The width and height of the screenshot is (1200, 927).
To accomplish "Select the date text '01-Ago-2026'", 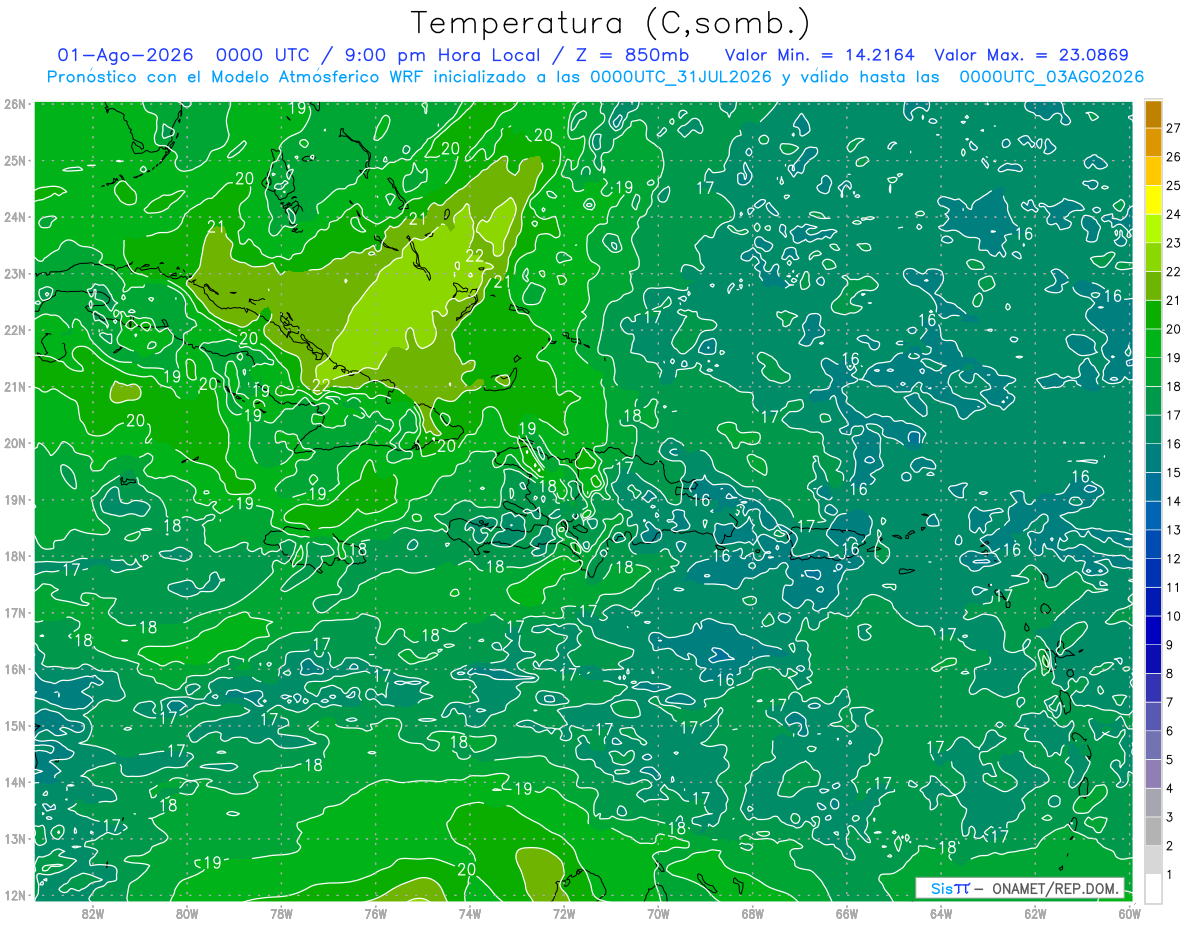I will tap(123, 56).
